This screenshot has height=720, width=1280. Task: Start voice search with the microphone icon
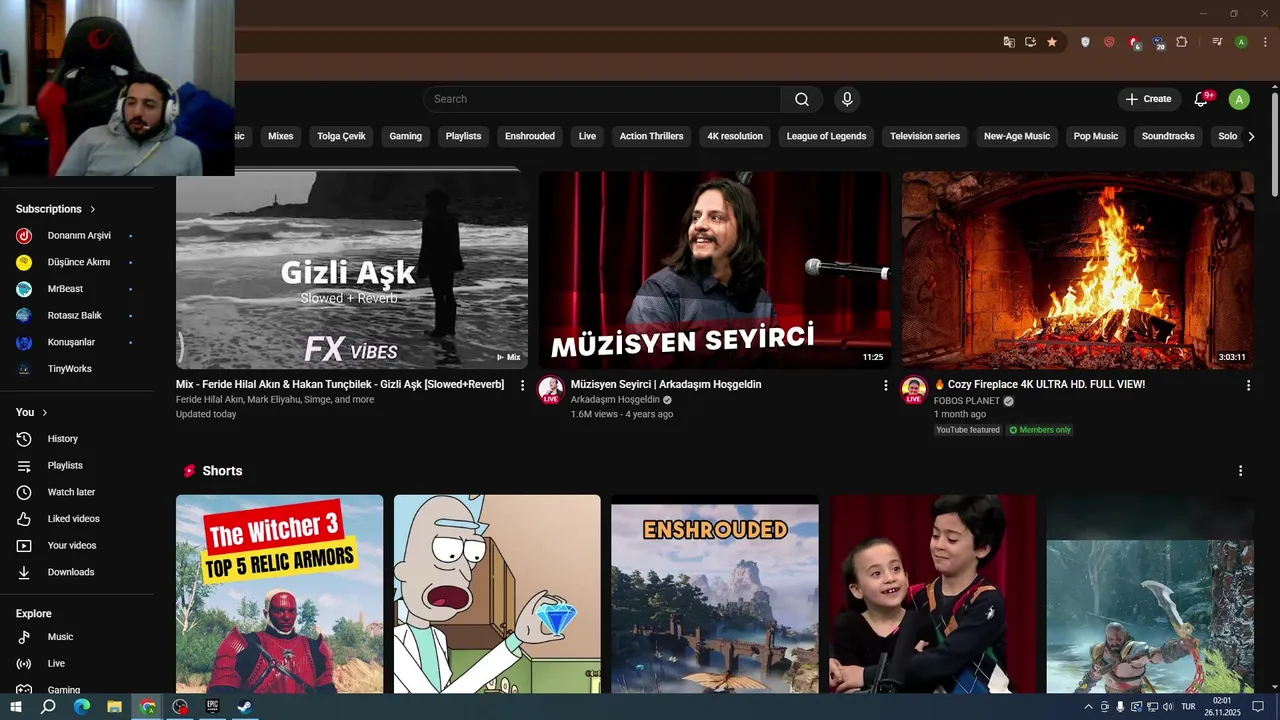pyautogui.click(x=847, y=99)
